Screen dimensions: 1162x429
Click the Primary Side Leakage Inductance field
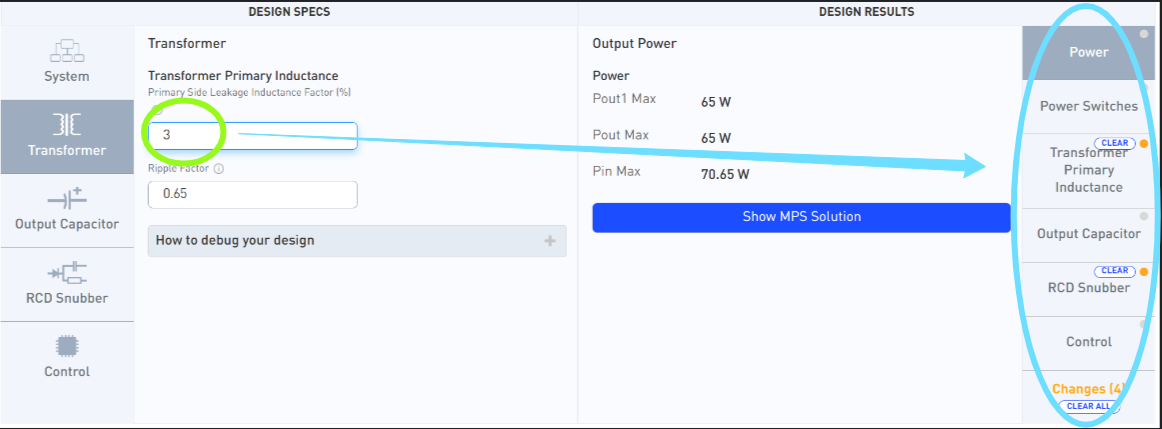coord(252,136)
